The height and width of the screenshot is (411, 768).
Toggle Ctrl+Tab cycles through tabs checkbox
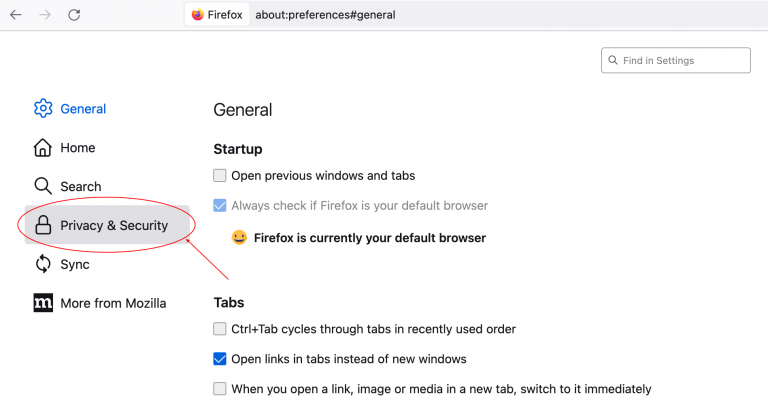click(220, 329)
